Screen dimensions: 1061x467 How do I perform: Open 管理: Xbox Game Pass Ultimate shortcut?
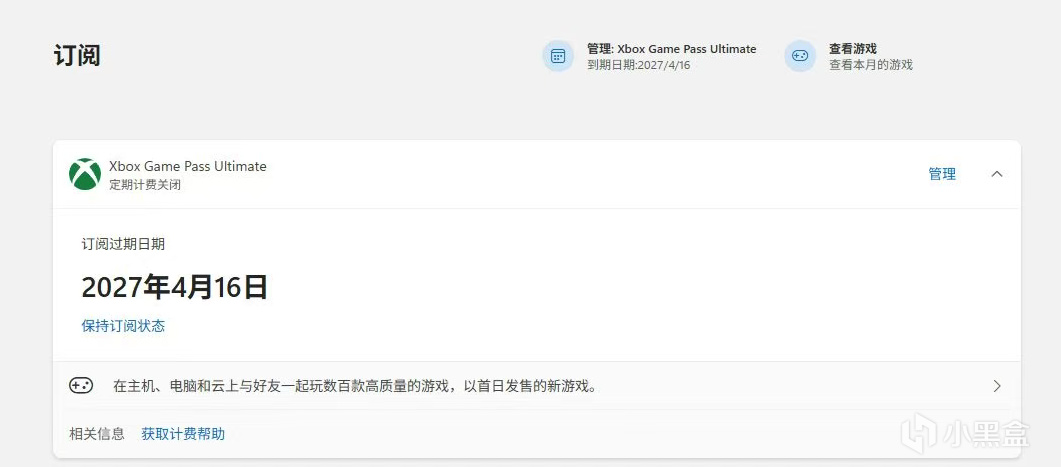(671, 49)
